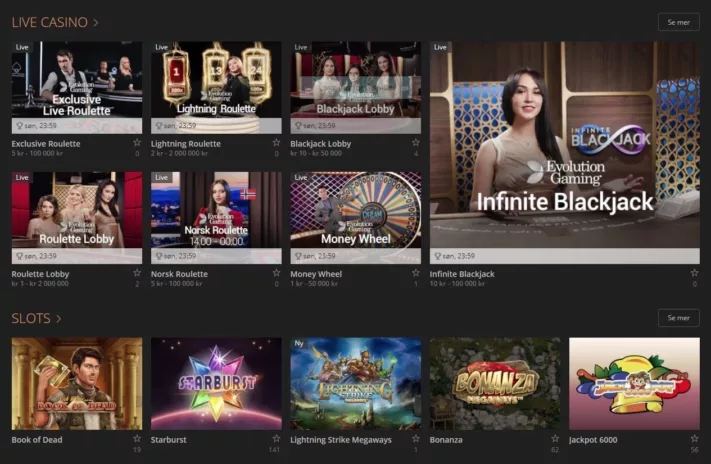
Task: Click the Starburst title text
Action: tap(169, 440)
